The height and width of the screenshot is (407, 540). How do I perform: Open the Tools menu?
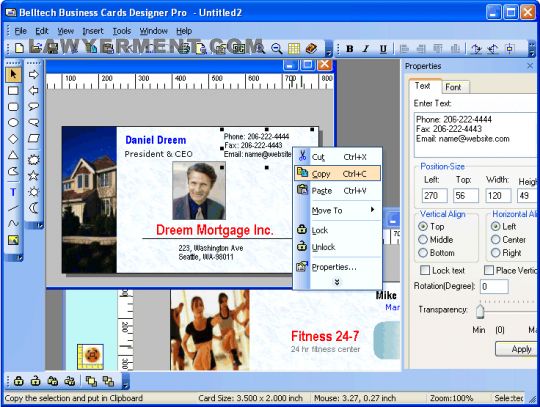point(122,31)
